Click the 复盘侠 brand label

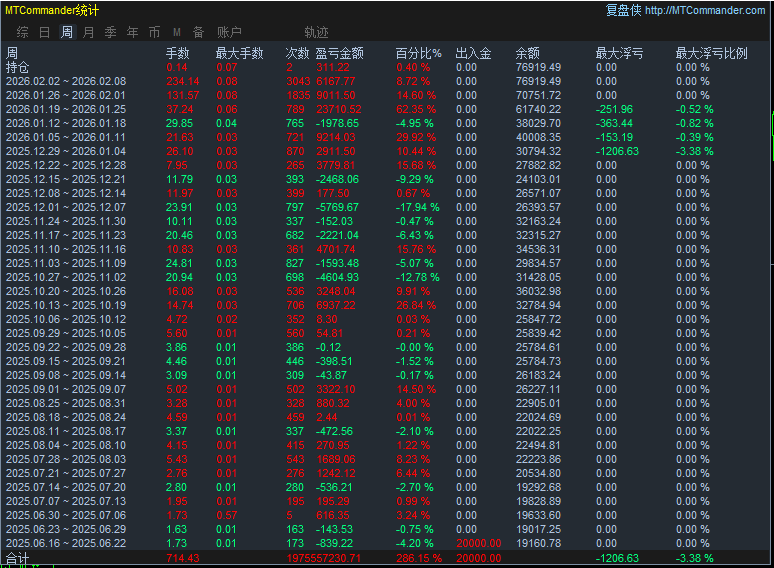pyautogui.click(x=623, y=10)
